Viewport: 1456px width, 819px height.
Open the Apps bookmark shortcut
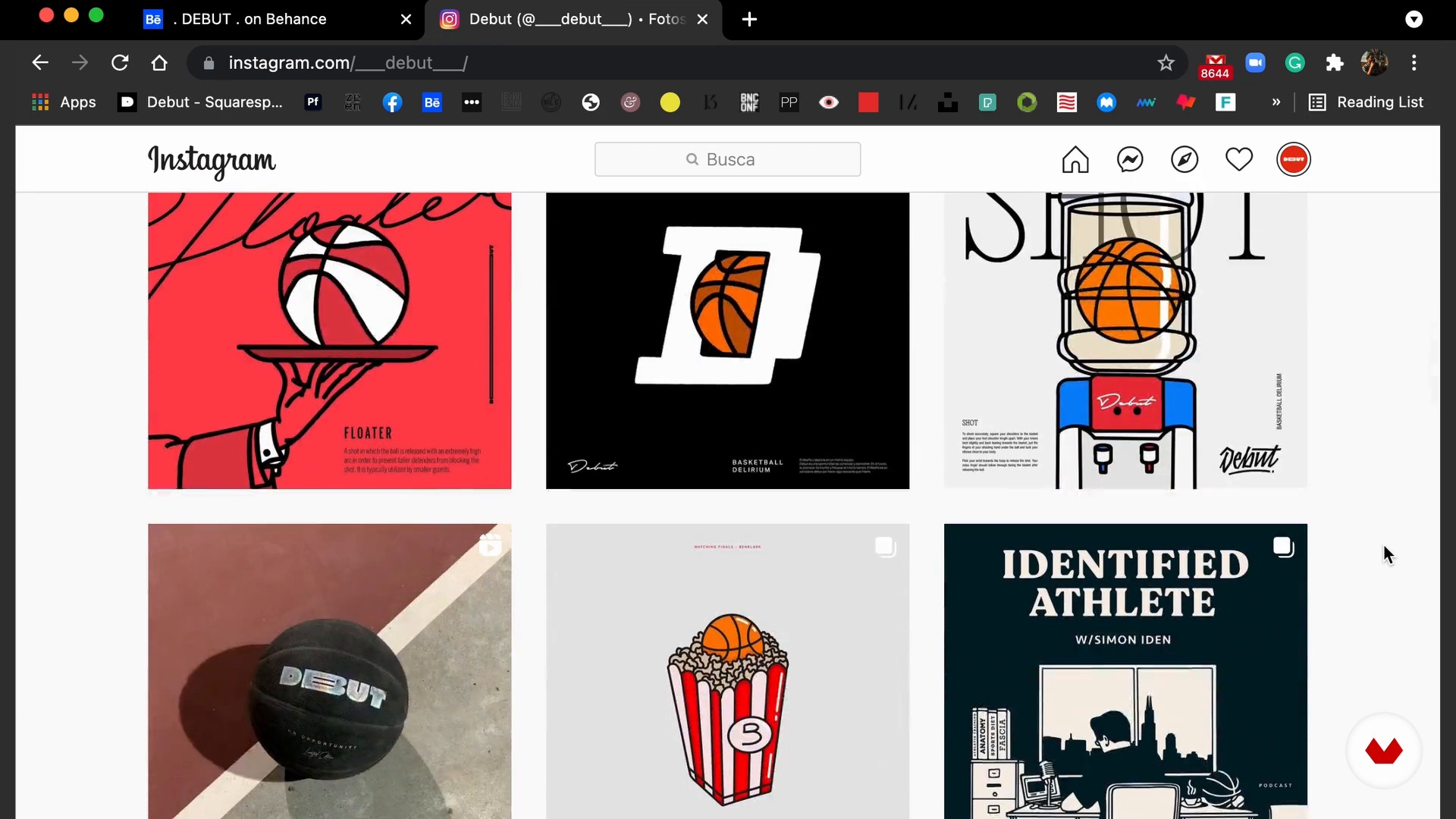(64, 102)
